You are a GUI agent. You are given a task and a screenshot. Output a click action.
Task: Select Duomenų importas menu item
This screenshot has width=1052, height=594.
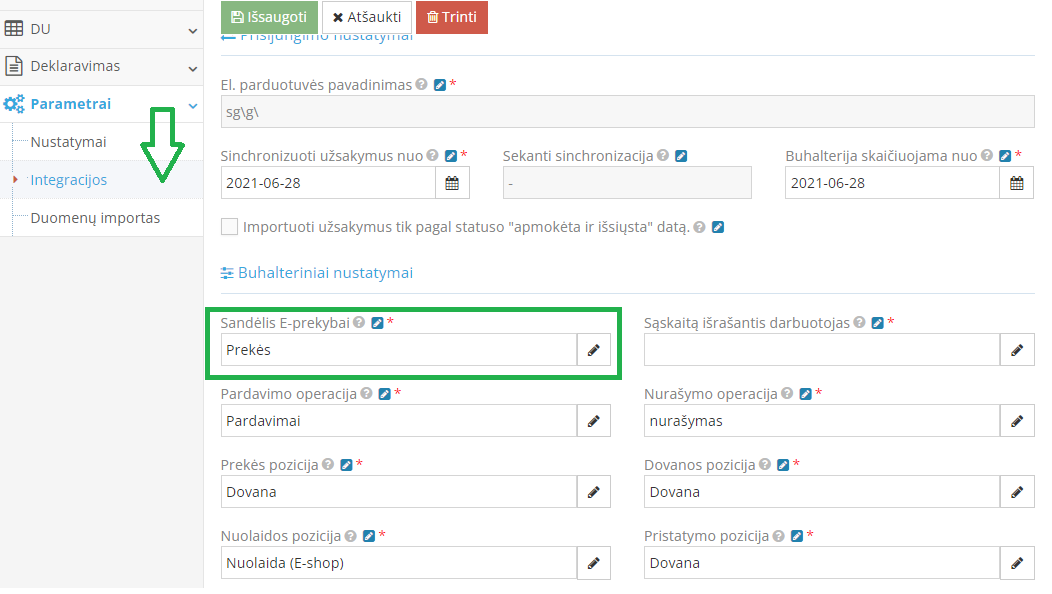tap(95, 218)
